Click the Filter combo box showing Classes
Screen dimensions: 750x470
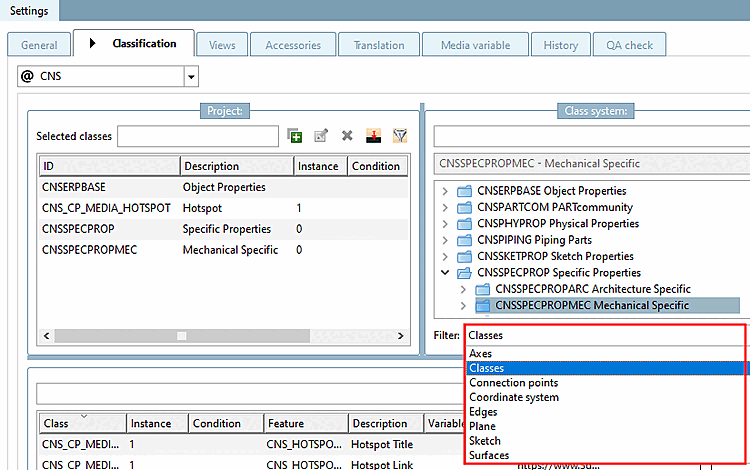point(605,336)
